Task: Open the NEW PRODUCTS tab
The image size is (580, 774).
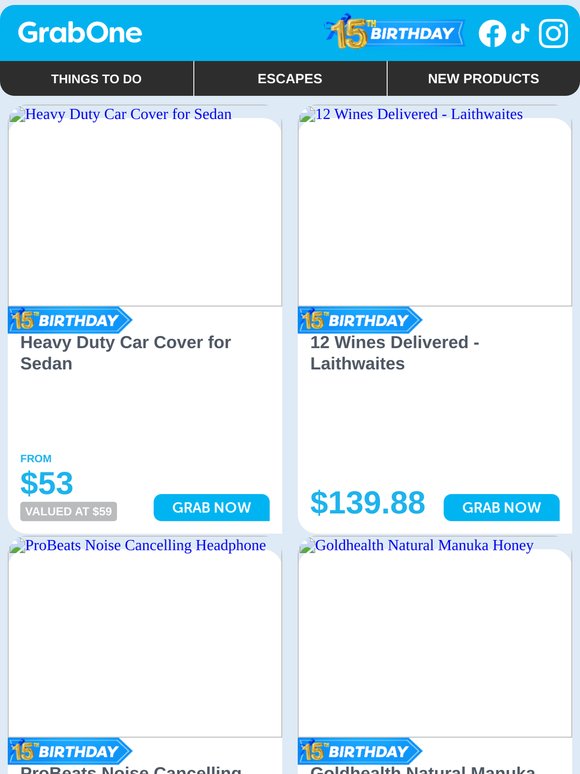Action: (x=484, y=78)
